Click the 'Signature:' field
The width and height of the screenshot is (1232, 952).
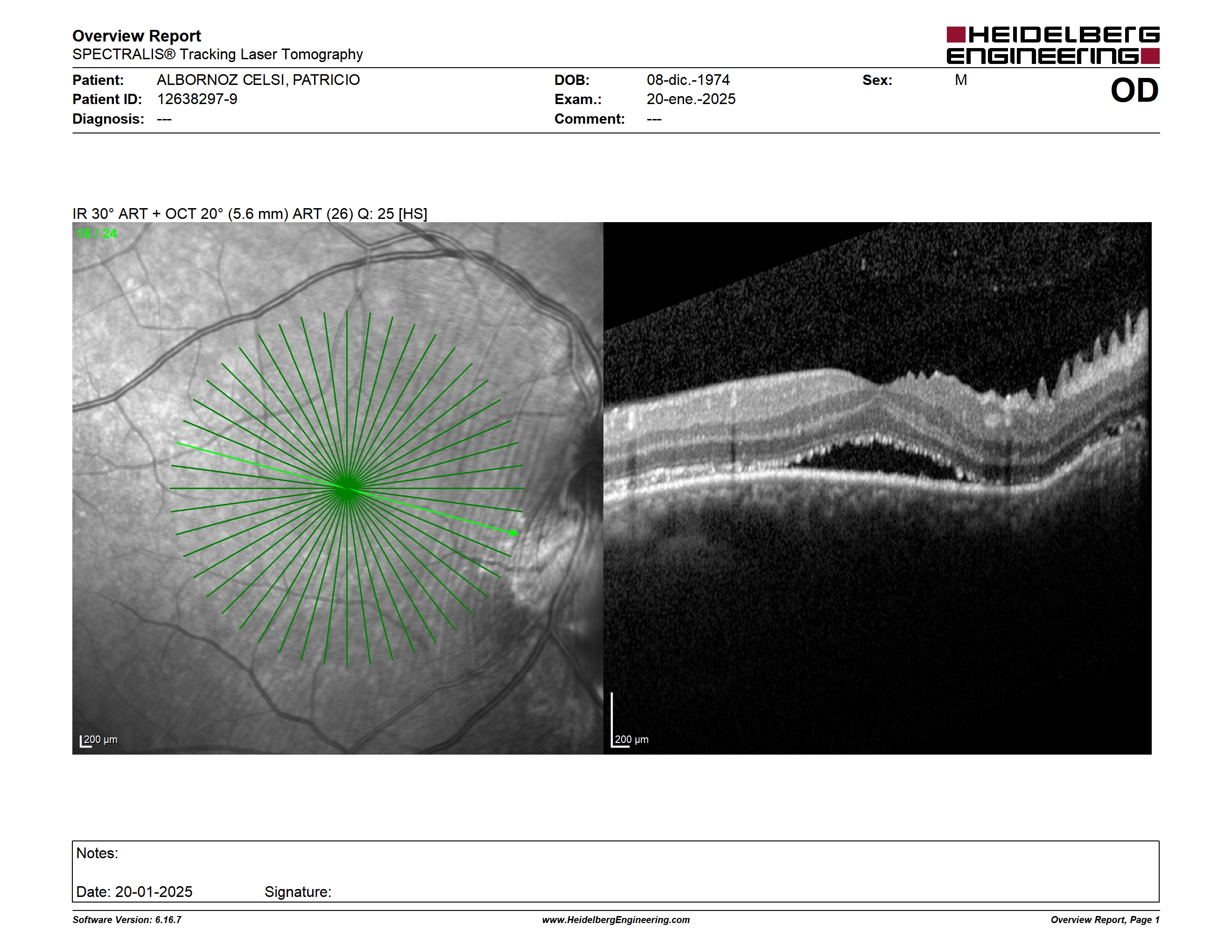pos(298,892)
